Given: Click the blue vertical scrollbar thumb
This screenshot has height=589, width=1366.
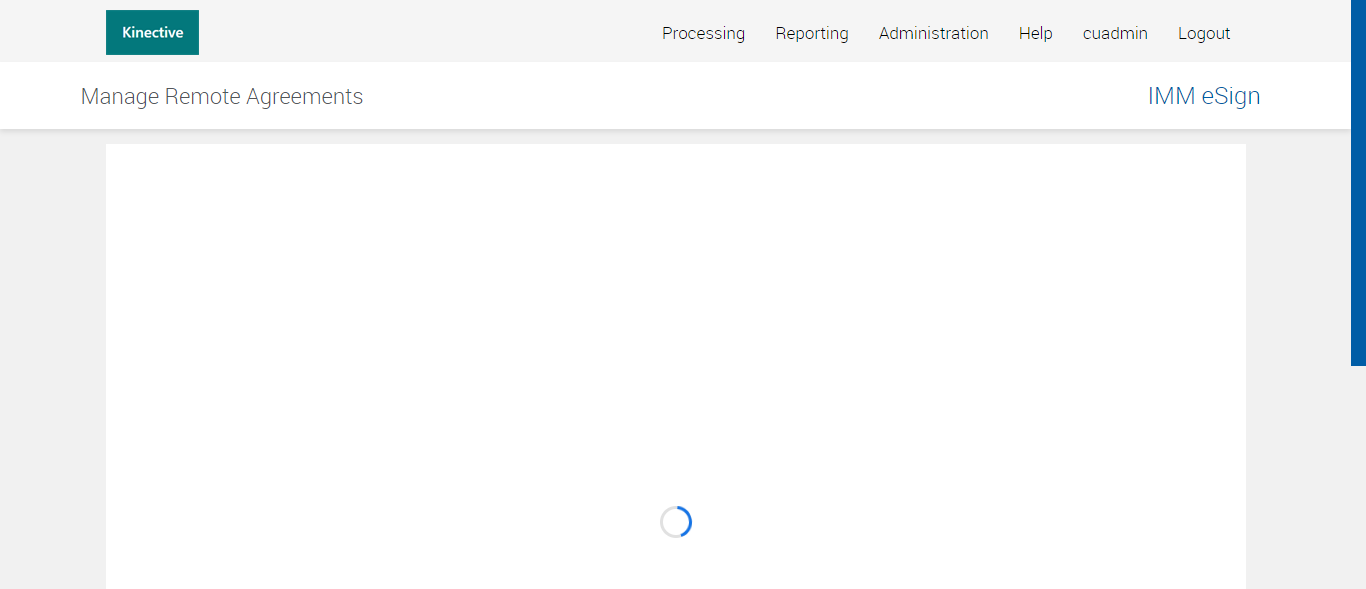Looking at the screenshot, I should 1358,182.
